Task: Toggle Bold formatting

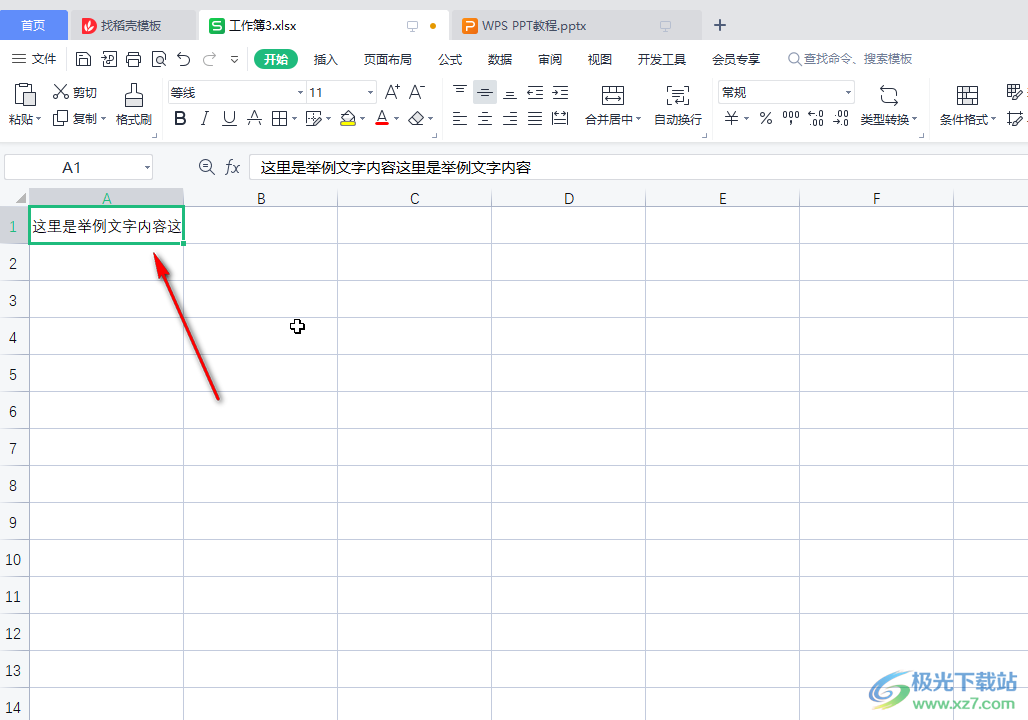Action: click(180, 119)
